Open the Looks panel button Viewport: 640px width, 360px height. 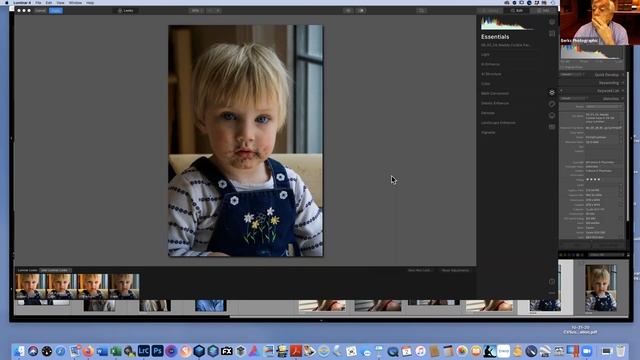coord(126,11)
